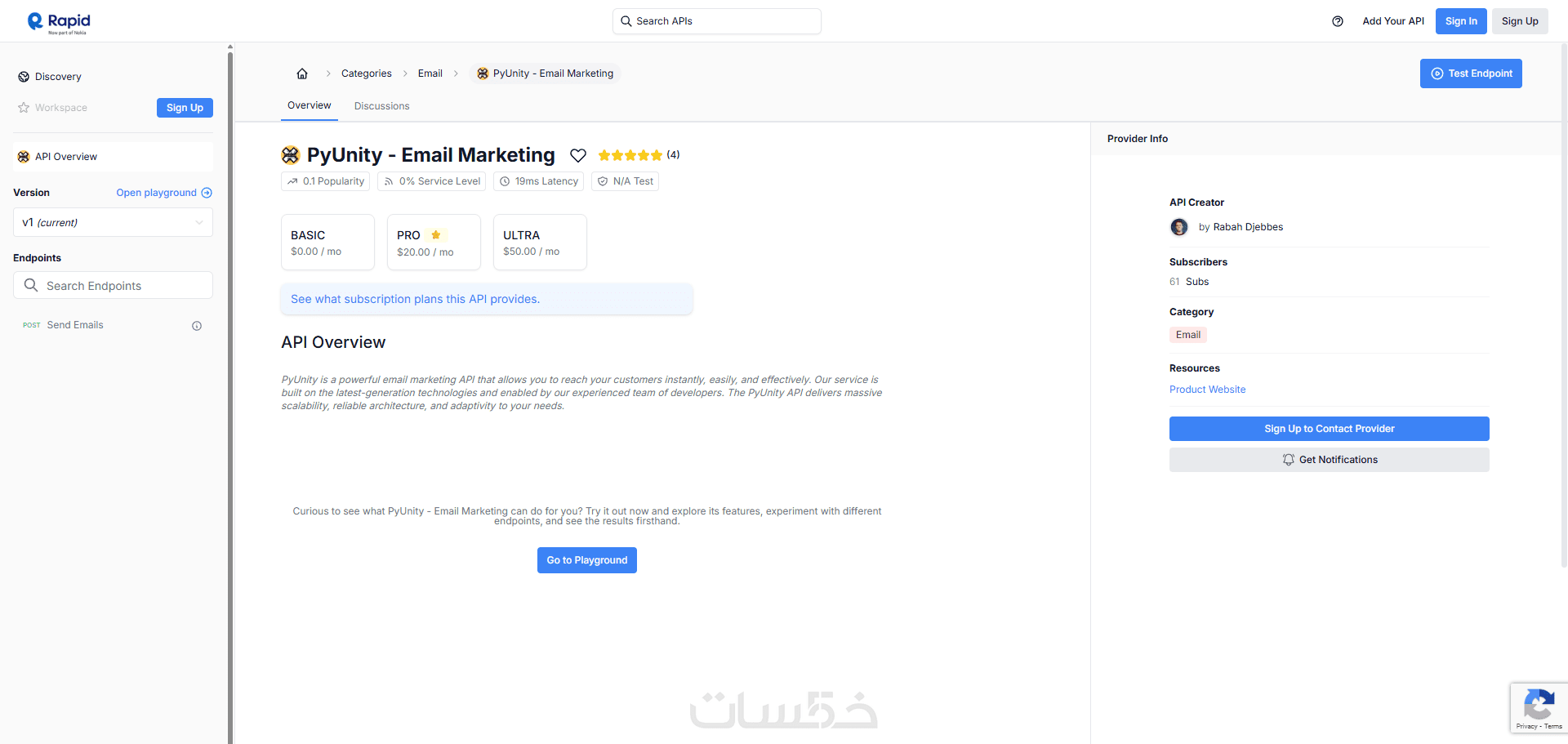
Task: Open the Product Website link
Action: 1207,390
